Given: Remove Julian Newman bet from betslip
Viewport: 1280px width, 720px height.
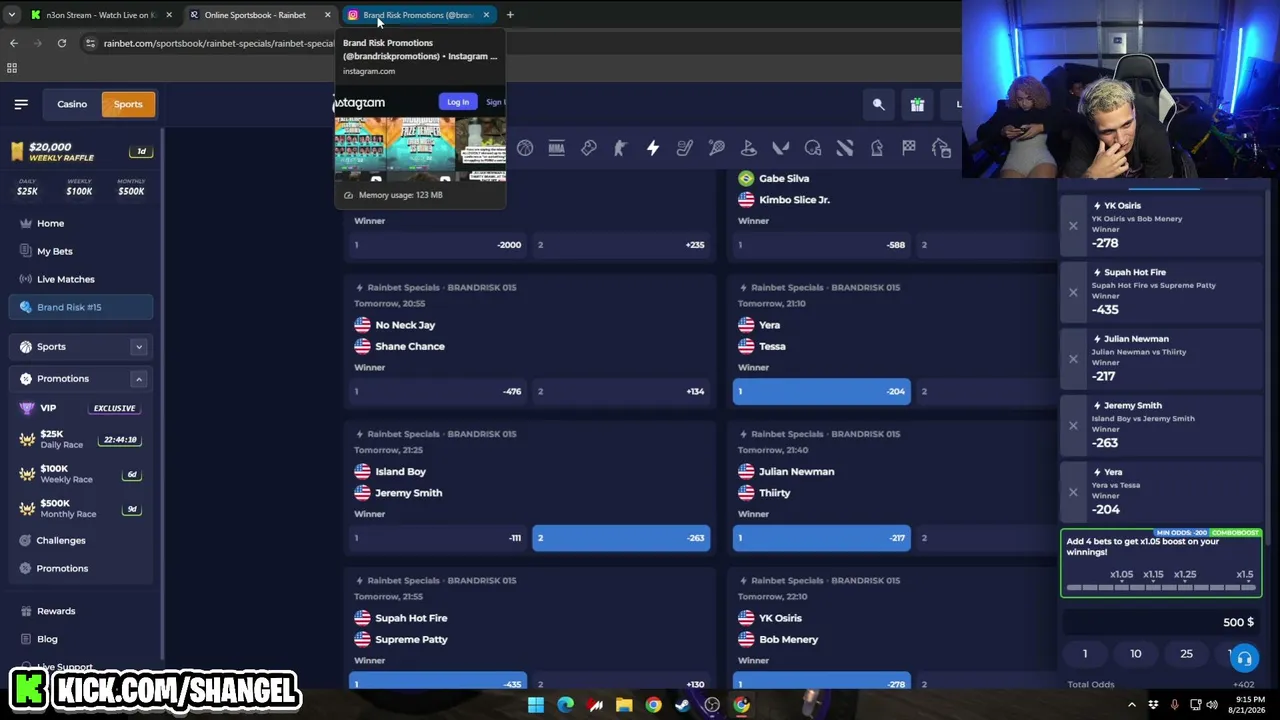Looking at the screenshot, I should 1073,359.
